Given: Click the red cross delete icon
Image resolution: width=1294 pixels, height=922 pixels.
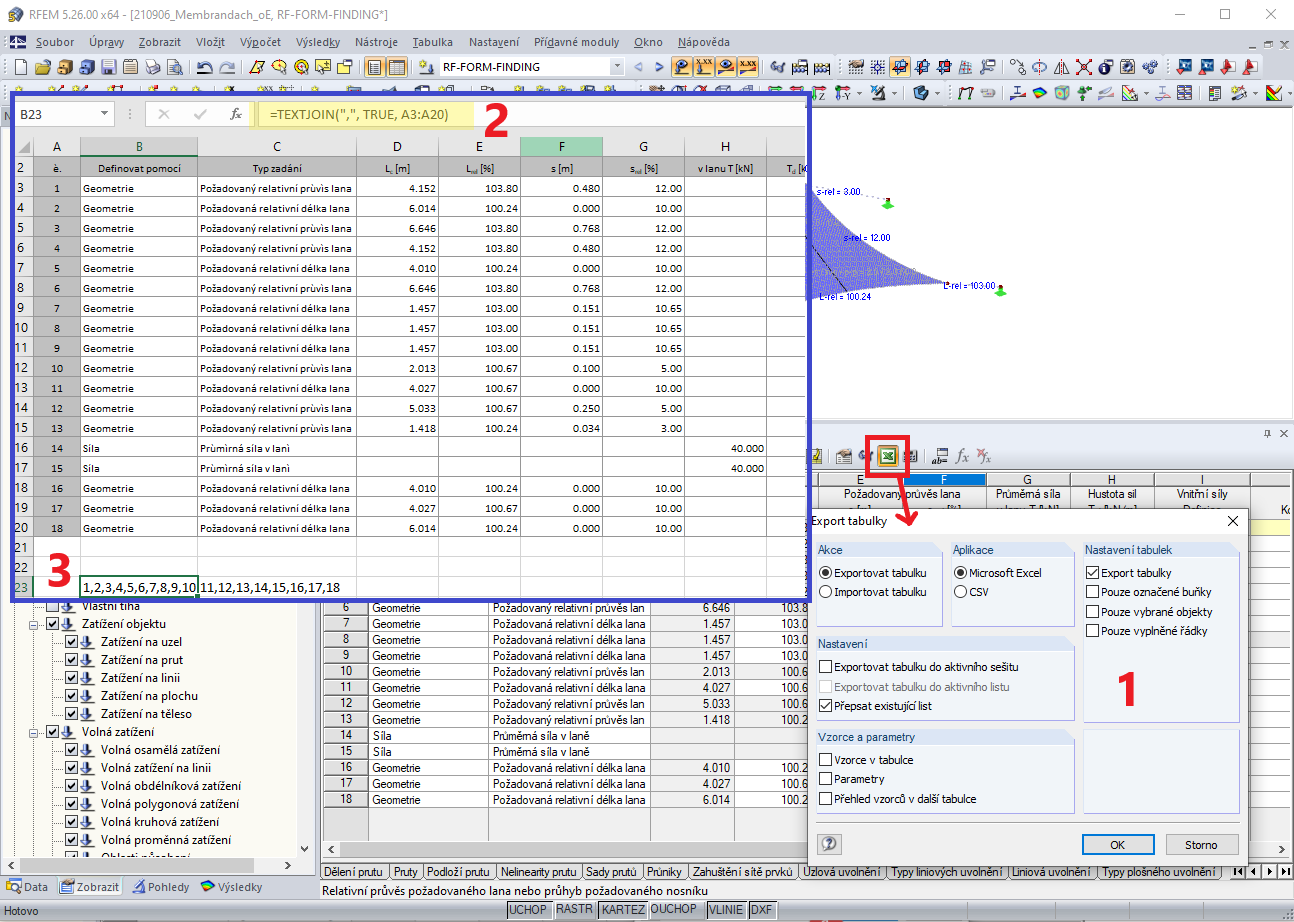Looking at the screenshot, I should pos(1084,67).
